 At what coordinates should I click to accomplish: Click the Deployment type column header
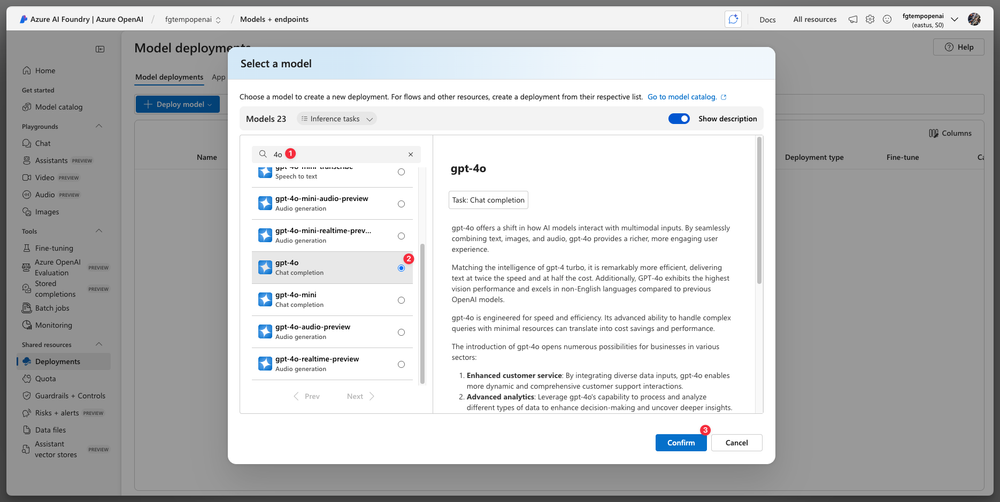click(814, 158)
